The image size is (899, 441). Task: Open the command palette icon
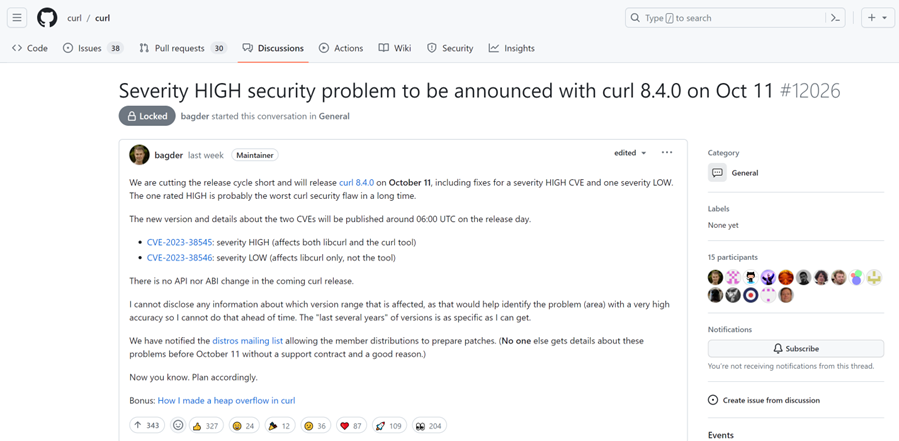coord(835,18)
